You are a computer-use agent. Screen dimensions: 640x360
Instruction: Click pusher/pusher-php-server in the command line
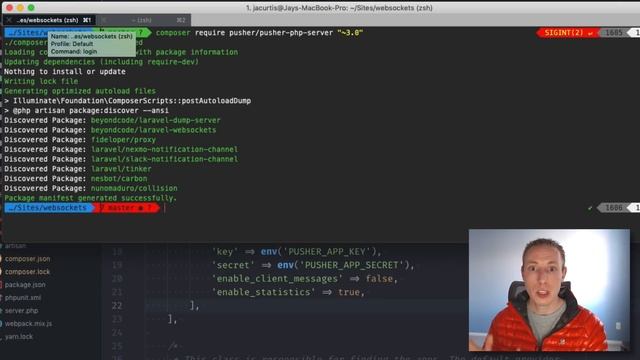tap(281, 33)
